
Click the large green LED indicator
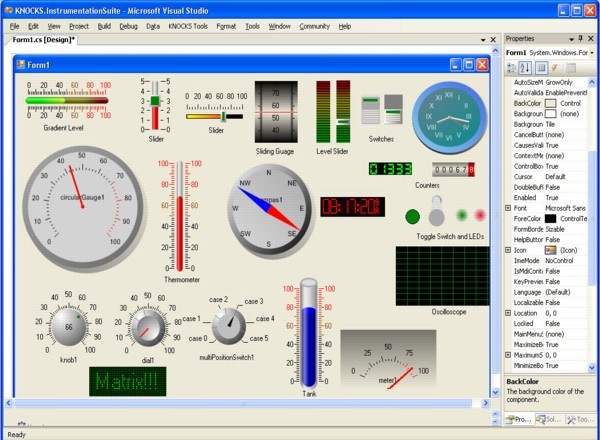point(412,217)
